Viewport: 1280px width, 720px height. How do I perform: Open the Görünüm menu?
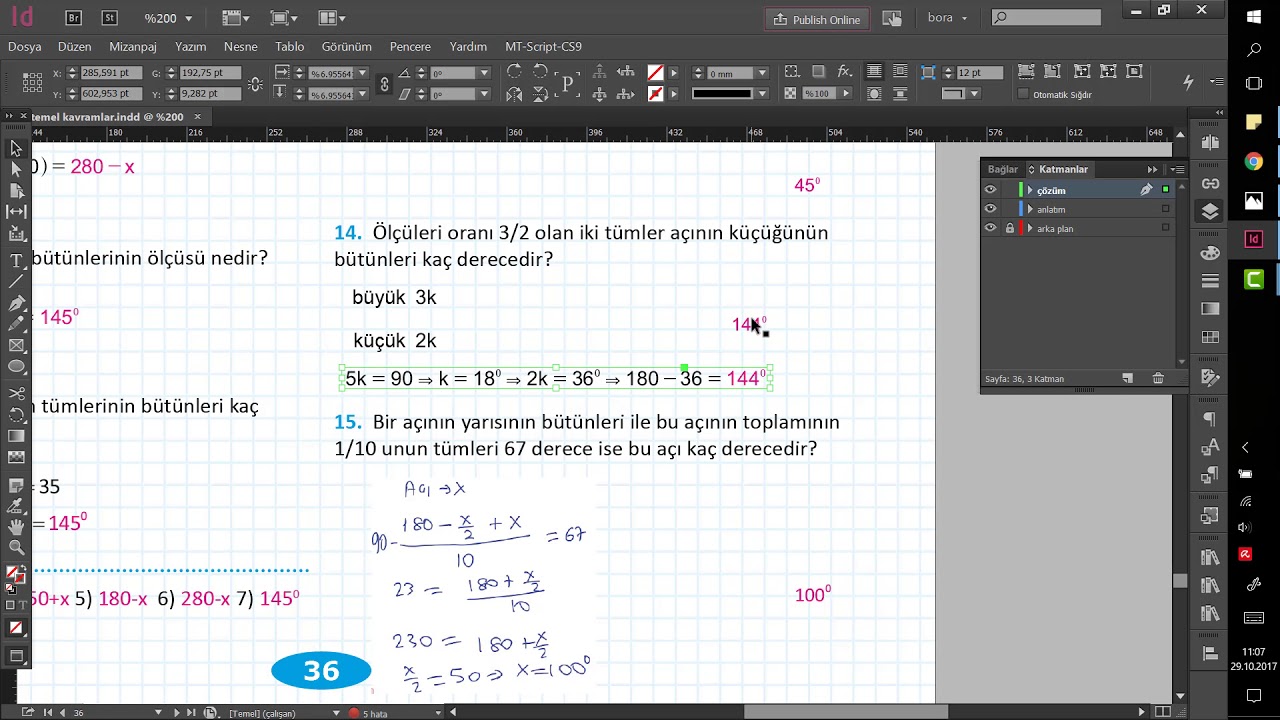tap(346, 47)
